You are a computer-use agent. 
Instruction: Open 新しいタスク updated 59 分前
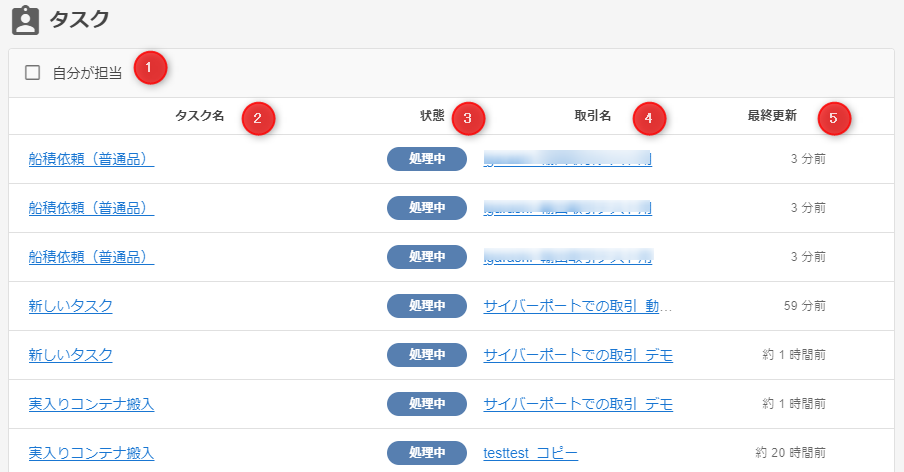71,306
